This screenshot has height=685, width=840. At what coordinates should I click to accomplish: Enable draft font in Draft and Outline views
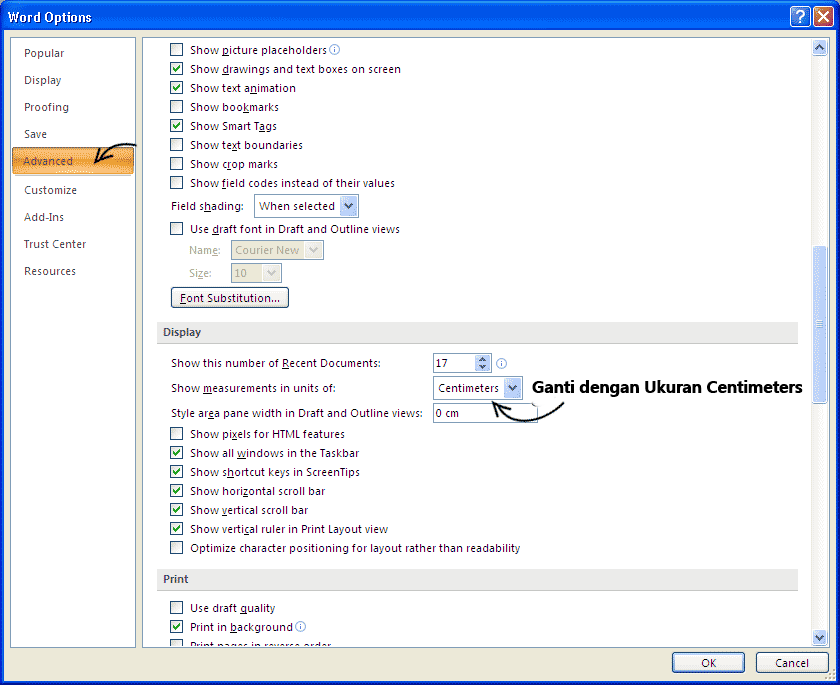pyautogui.click(x=176, y=229)
